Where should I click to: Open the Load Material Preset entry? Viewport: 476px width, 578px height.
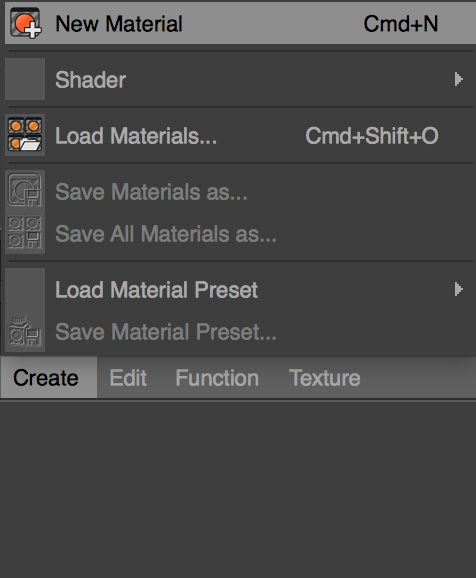pyautogui.click(x=240, y=289)
